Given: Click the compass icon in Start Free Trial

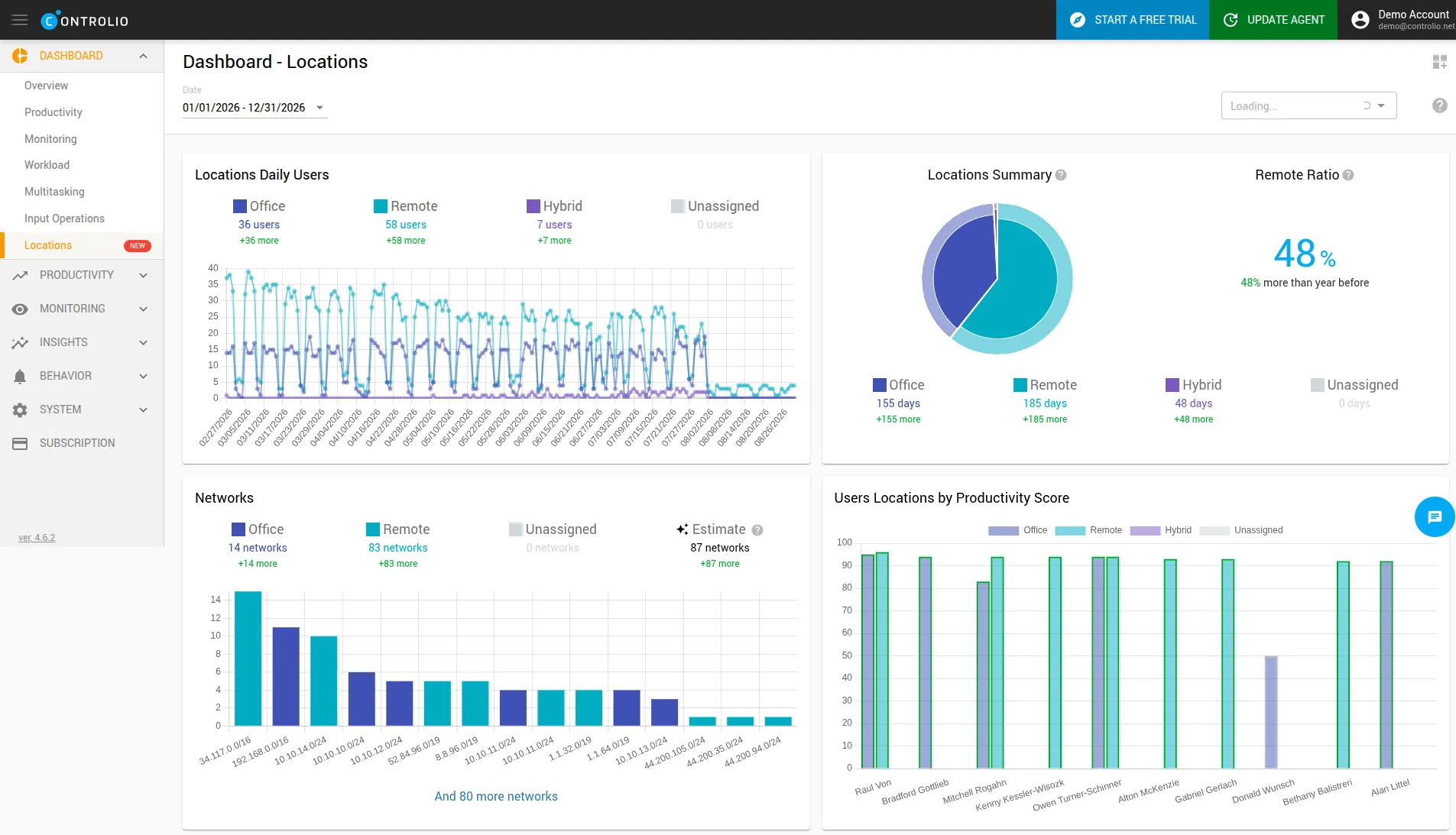Looking at the screenshot, I should (1078, 20).
